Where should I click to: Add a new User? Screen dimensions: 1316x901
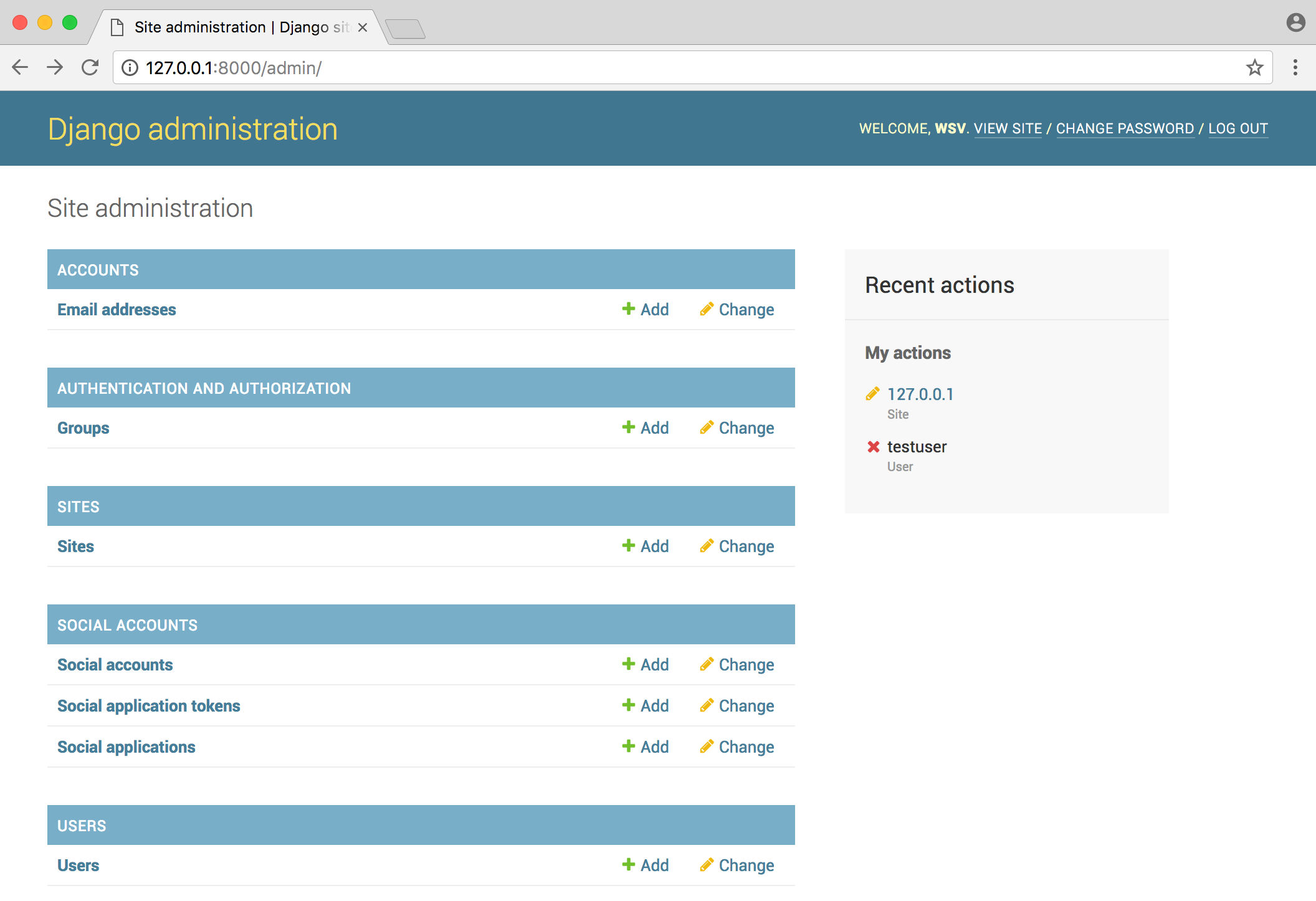coord(646,865)
